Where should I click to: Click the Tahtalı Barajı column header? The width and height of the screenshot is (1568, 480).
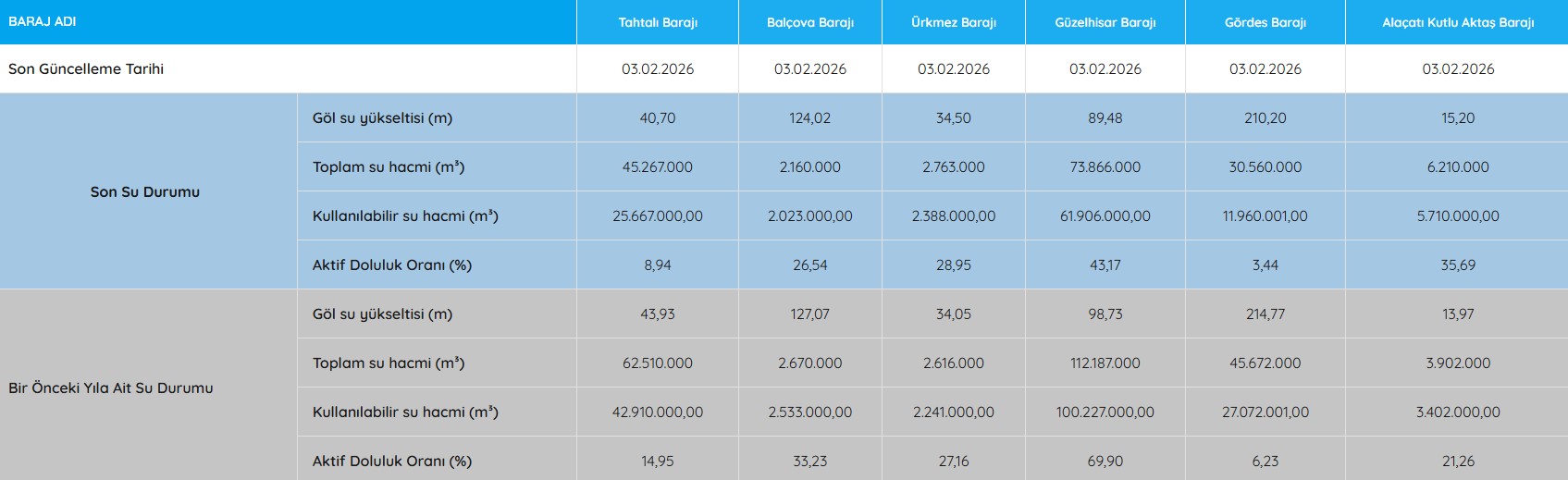[658, 22]
